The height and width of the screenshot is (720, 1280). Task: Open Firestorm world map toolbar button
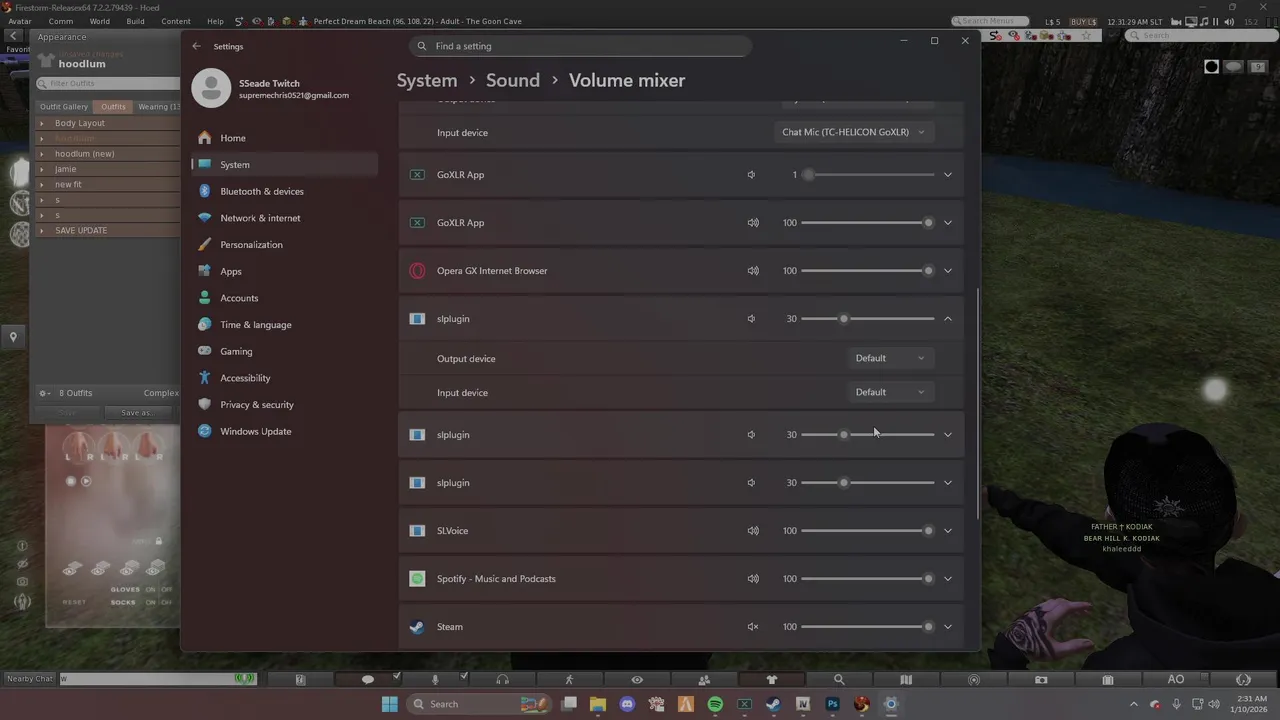pyautogui.click(x=906, y=679)
